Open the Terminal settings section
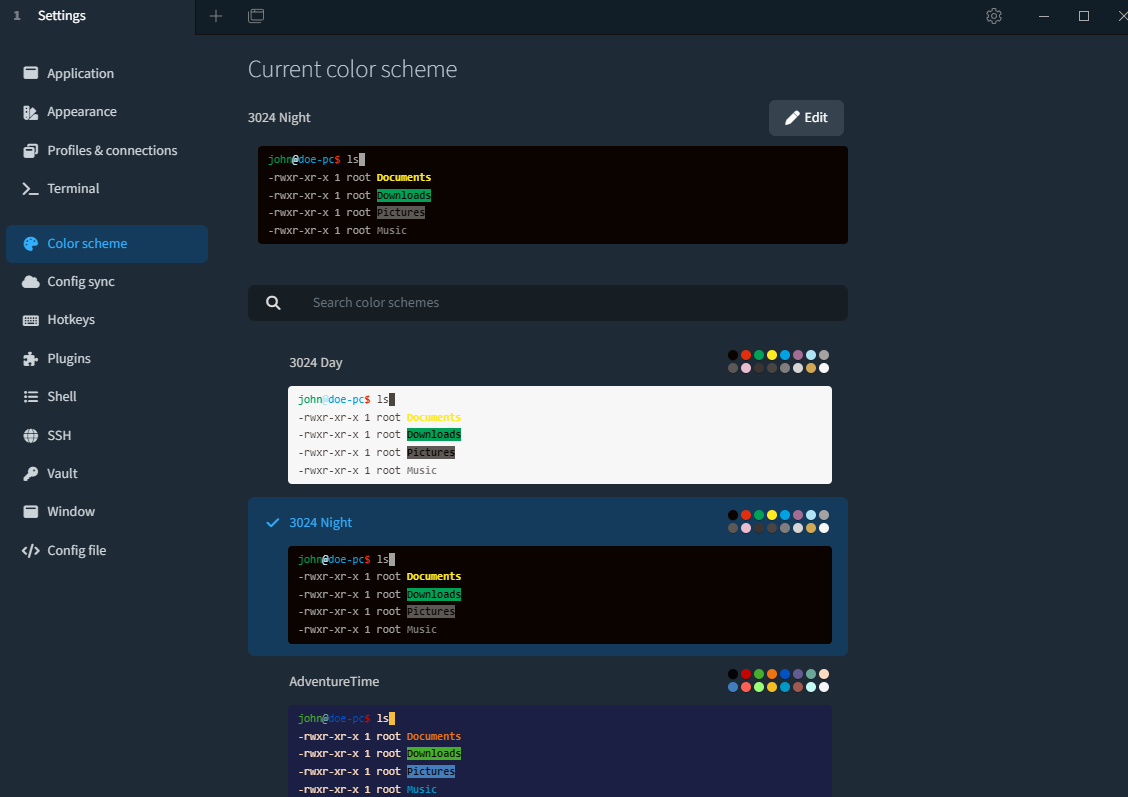Image resolution: width=1128 pixels, height=797 pixels. [74, 188]
